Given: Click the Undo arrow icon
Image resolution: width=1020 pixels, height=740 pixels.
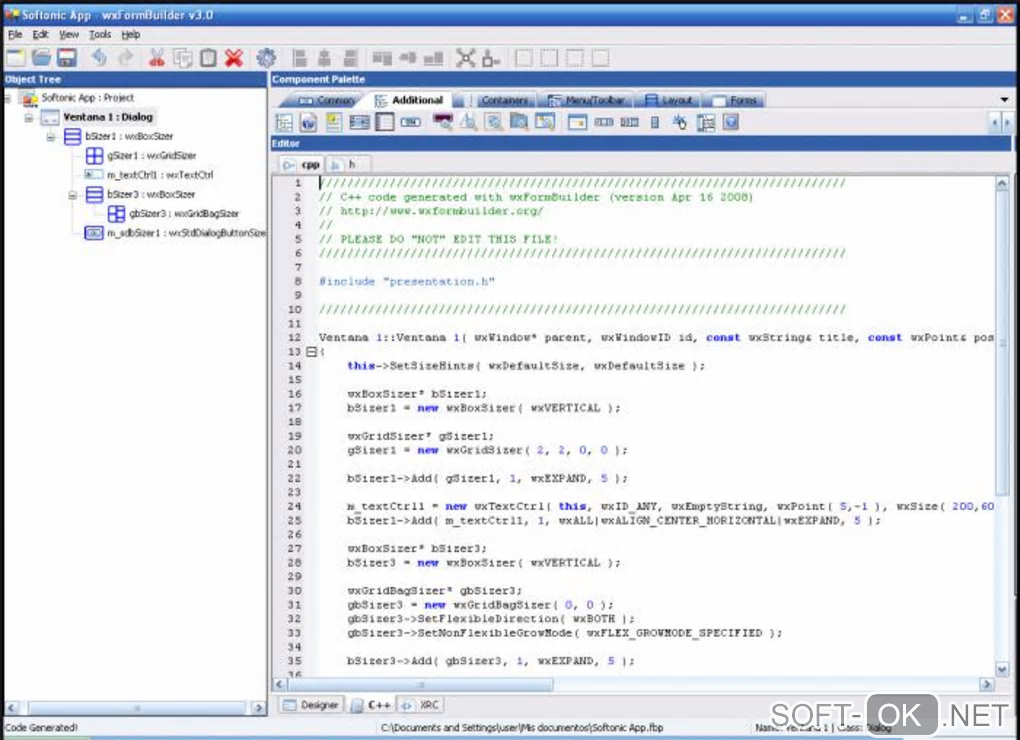Looking at the screenshot, I should tap(99, 58).
